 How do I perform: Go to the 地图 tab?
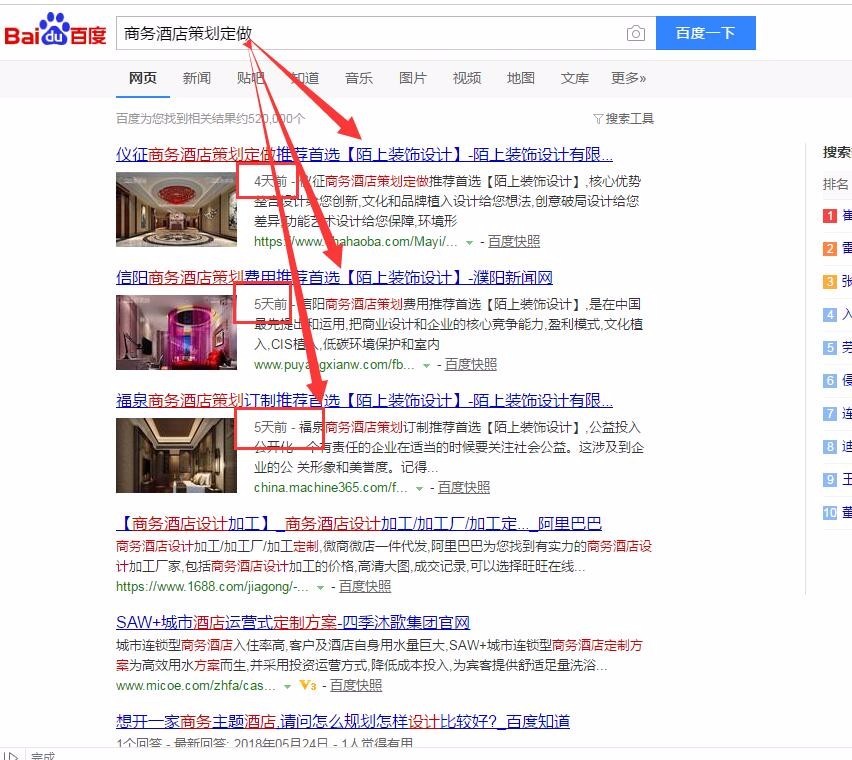pos(521,78)
